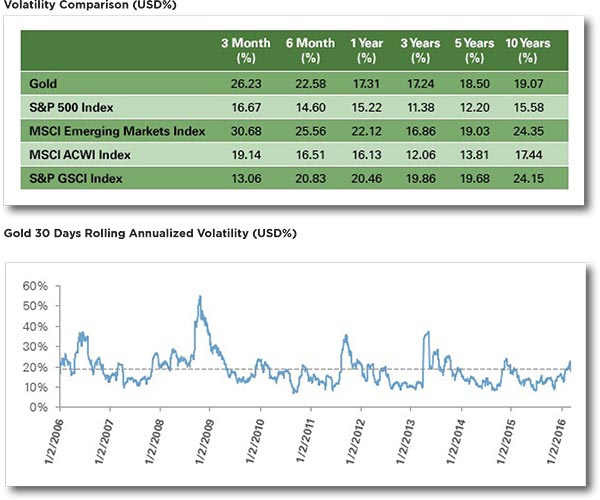Click the 1/2/2008 x-axis date label
The width and height of the screenshot is (600, 500).
coord(155,441)
